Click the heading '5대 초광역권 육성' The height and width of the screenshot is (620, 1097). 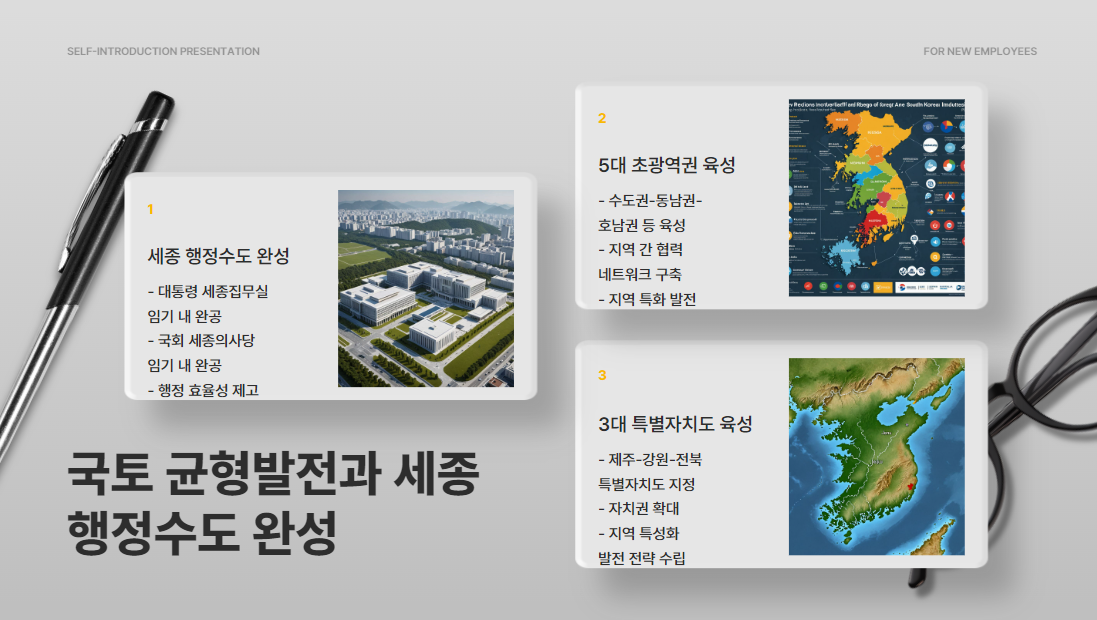coord(667,164)
